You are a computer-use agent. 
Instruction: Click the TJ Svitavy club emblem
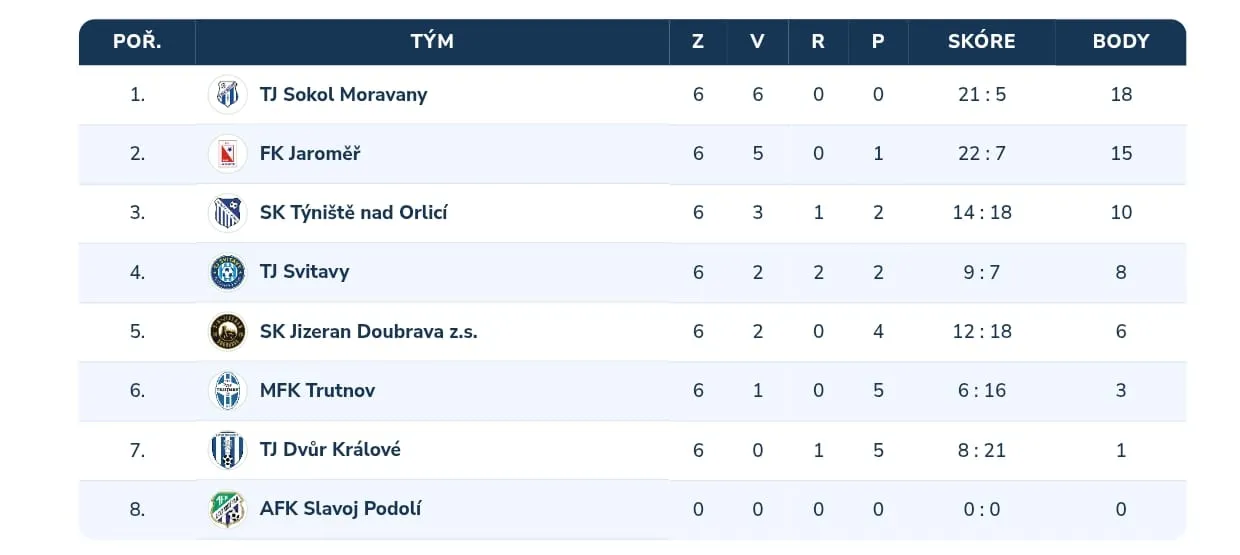click(227, 272)
